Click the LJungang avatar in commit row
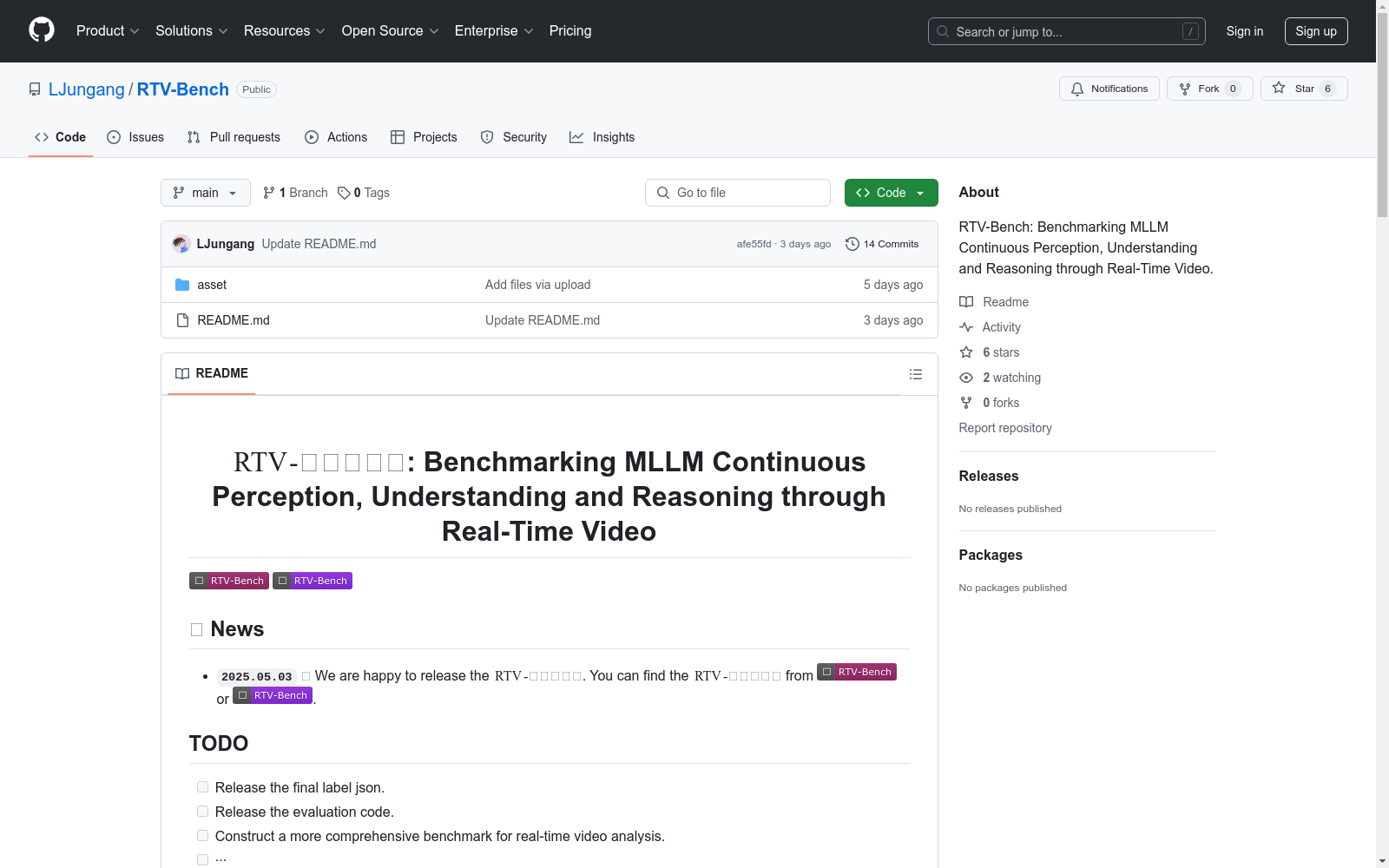This screenshot has width=1389, height=868. pyautogui.click(x=181, y=244)
